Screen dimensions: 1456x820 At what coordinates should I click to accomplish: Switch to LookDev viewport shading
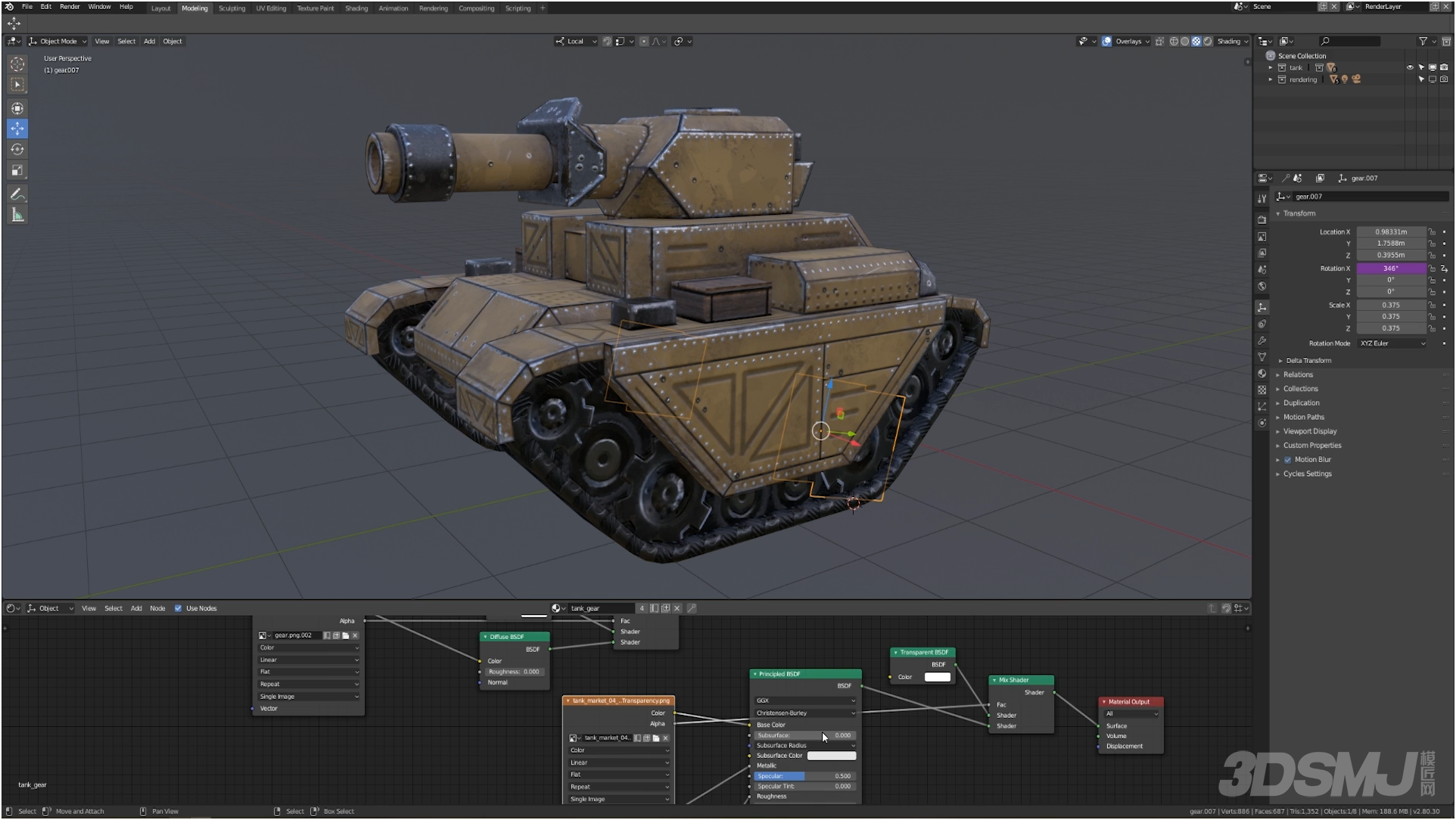coord(1196,42)
